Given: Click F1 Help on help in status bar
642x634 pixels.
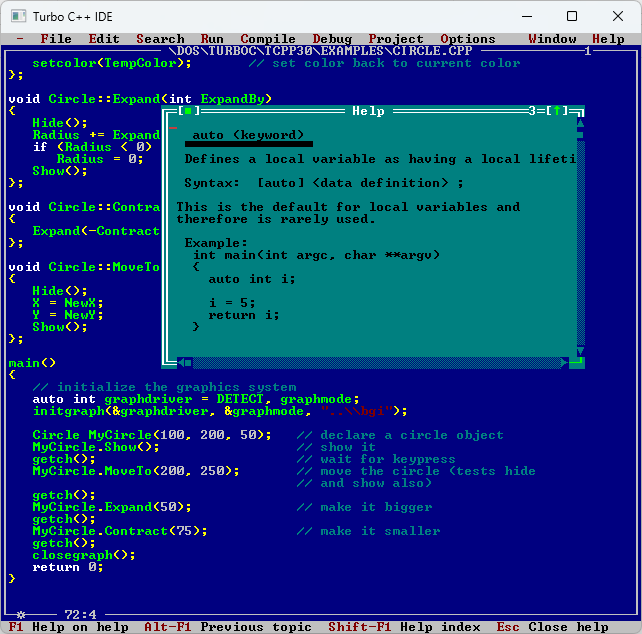Looking at the screenshot, I should 68,627.
